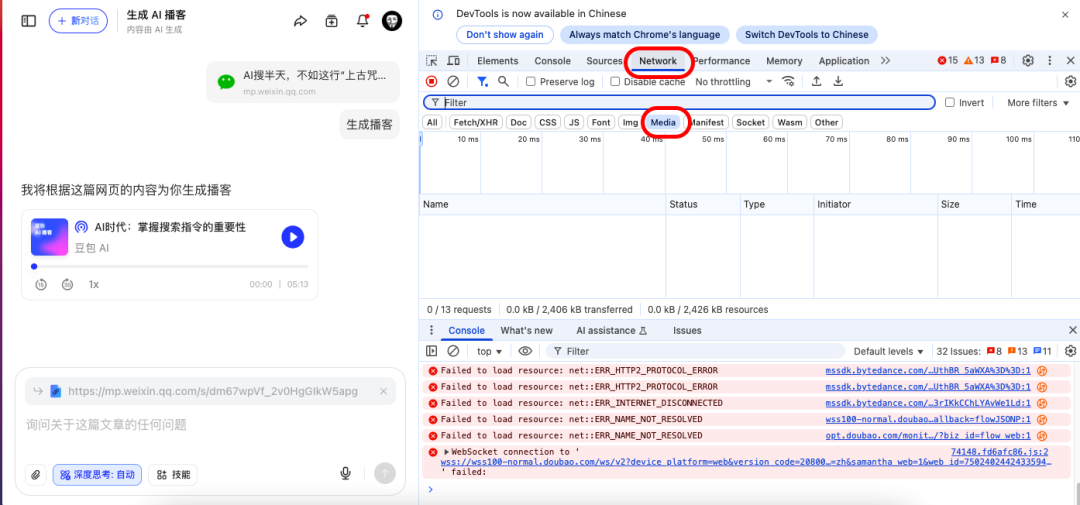Screen dimensions: 1080x505
Task: Toggle the network filter funnel icon
Action: point(483,81)
